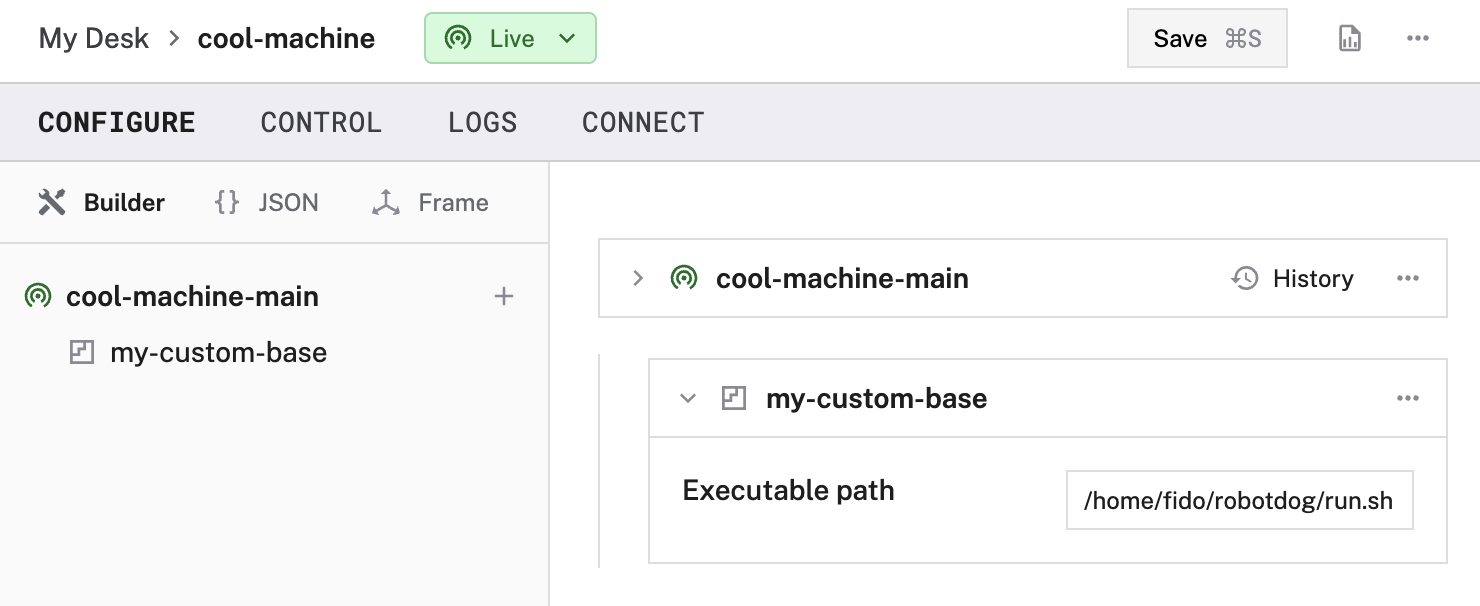Click the green Live status icon

pos(458,38)
